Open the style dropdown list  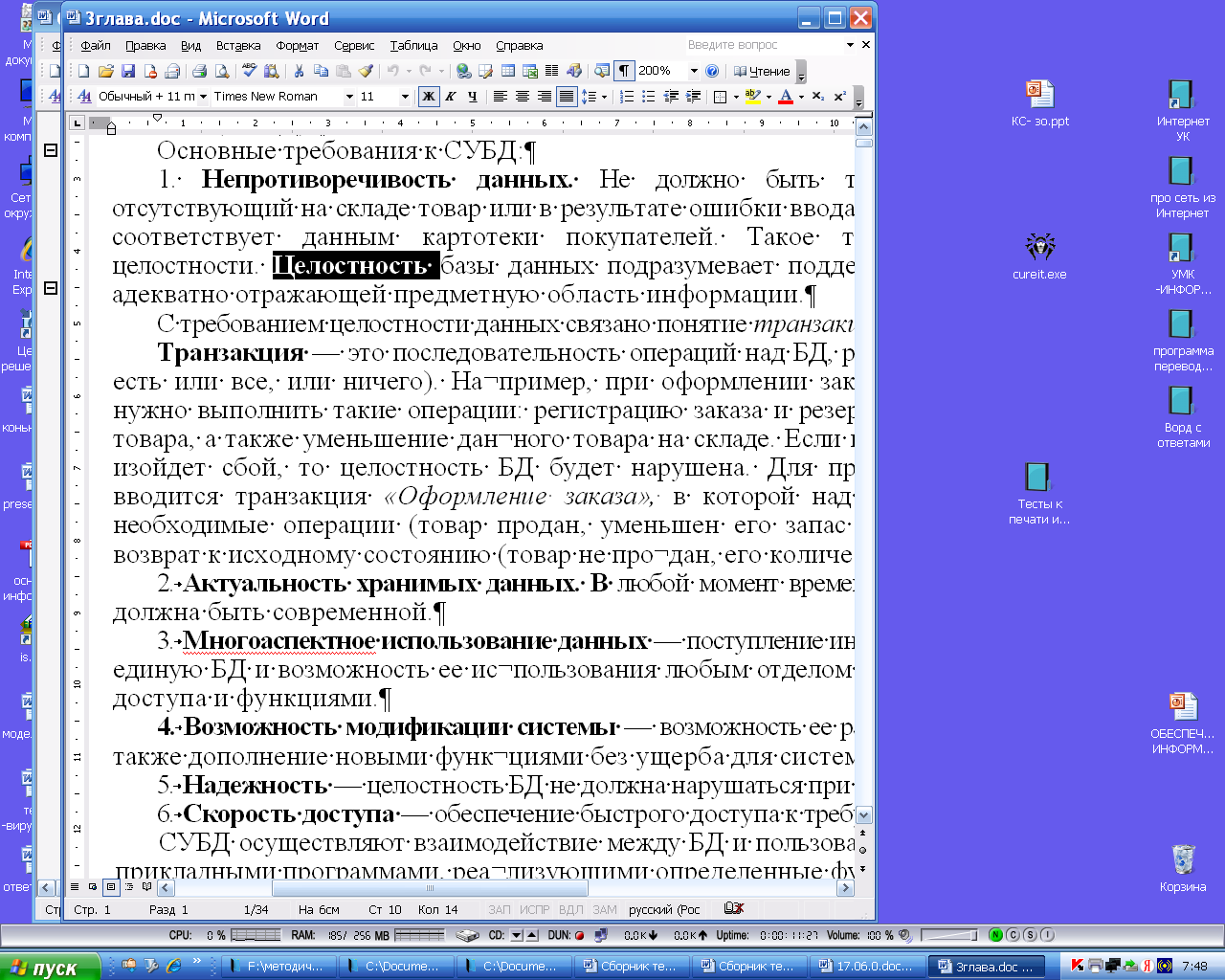(202, 97)
